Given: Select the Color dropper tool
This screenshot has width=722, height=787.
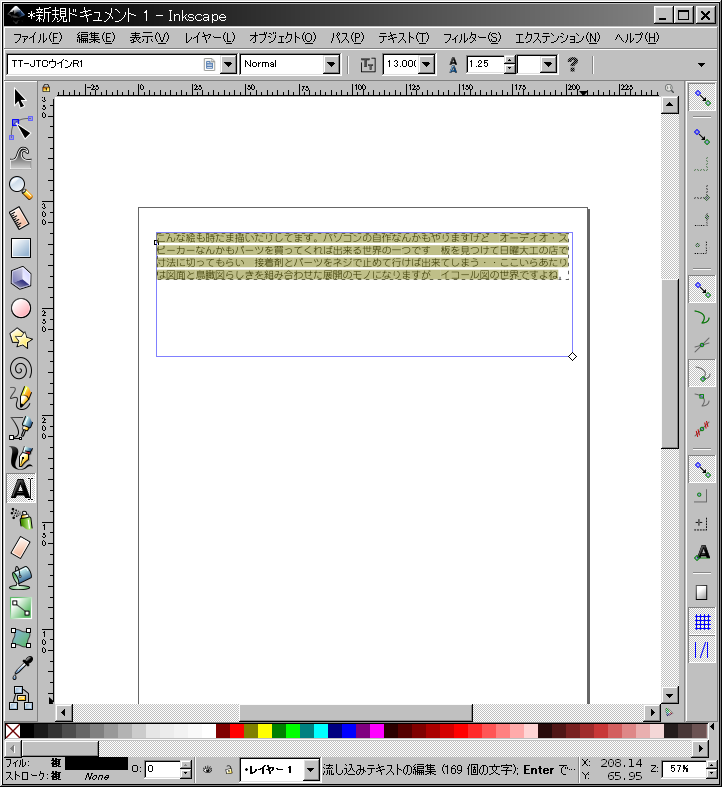Looking at the screenshot, I should click(x=20, y=668).
